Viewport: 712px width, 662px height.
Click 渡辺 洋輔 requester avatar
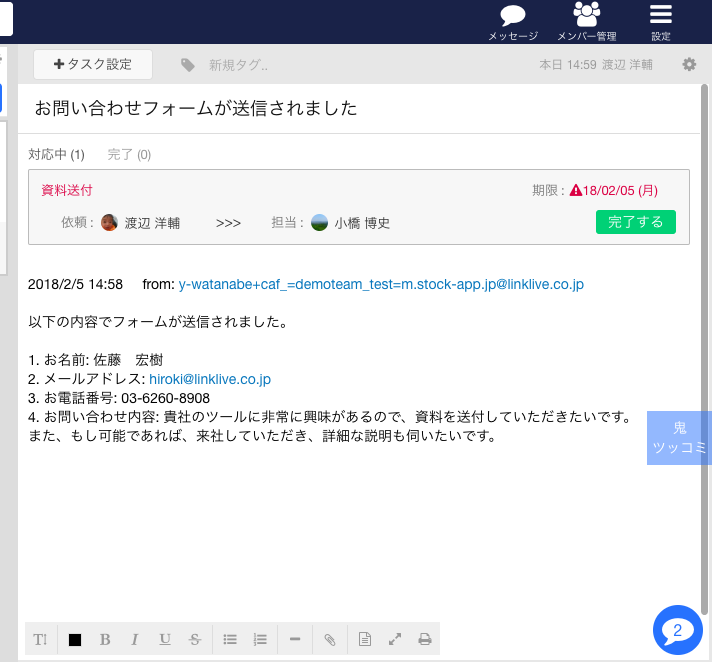tap(109, 222)
